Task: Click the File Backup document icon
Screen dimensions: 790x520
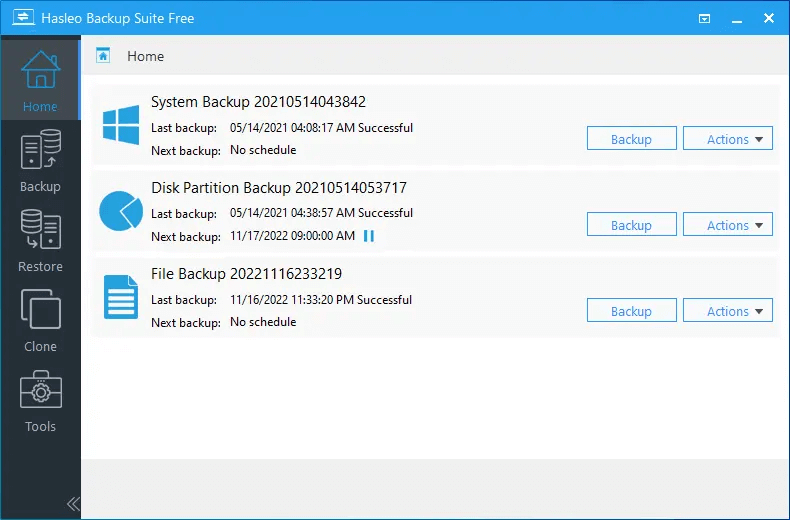Action: (122, 297)
